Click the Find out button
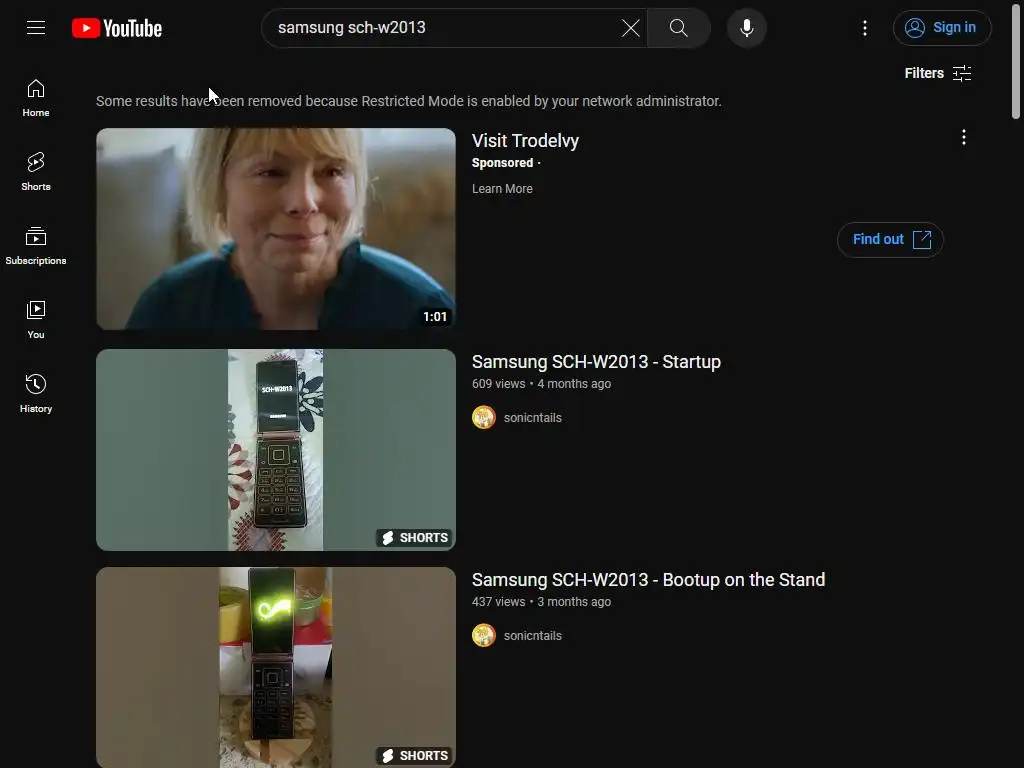This screenshot has width=1024, height=768. (890, 240)
